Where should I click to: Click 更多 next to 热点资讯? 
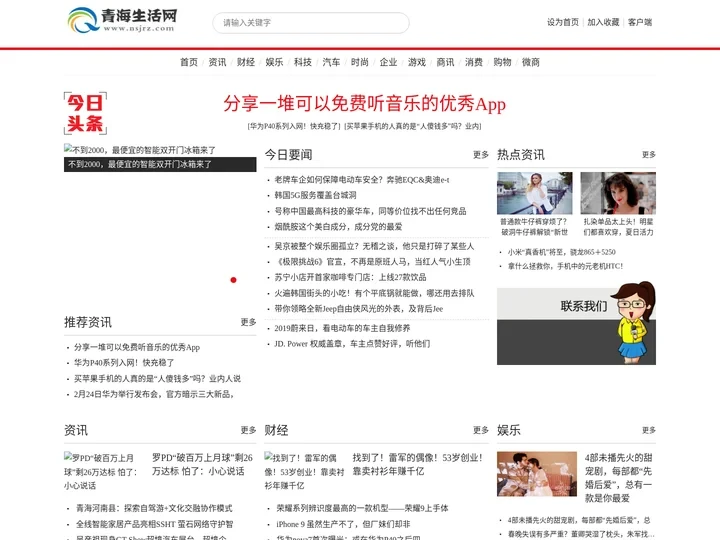(648, 155)
